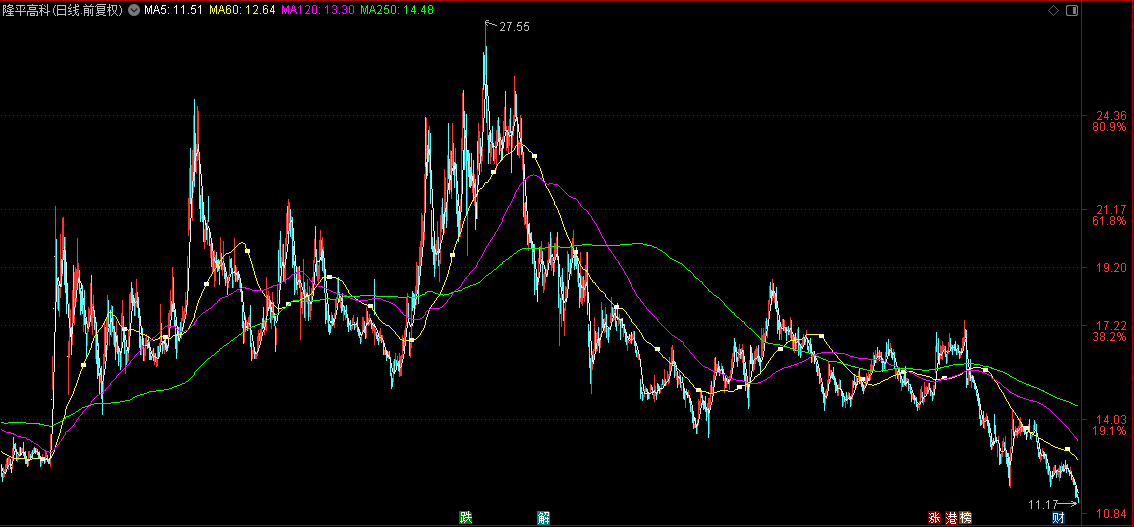Click the 61.8% retracement level label
Screen dimensions: 1134x527
click(1110, 220)
